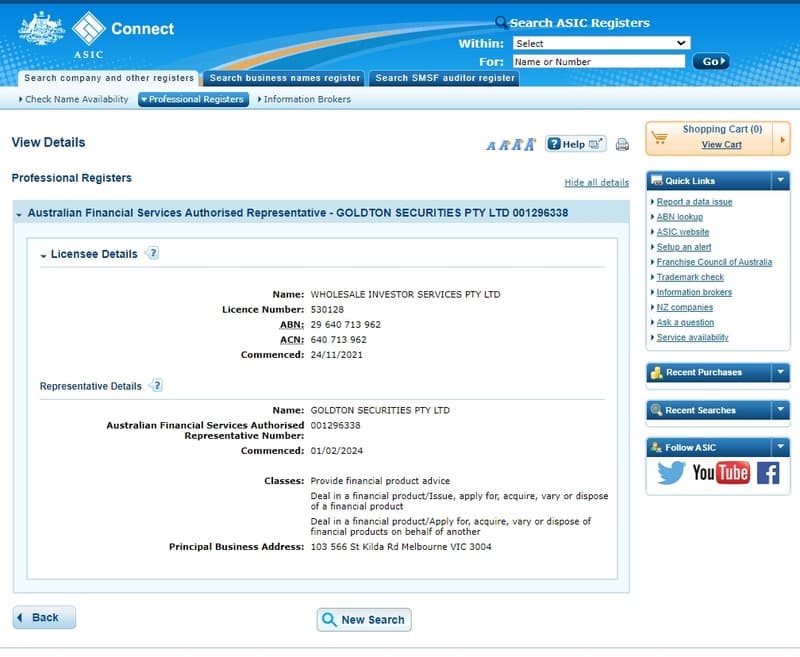Open the Report a data issue link
The height and width of the screenshot is (657, 800).
(694, 202)
